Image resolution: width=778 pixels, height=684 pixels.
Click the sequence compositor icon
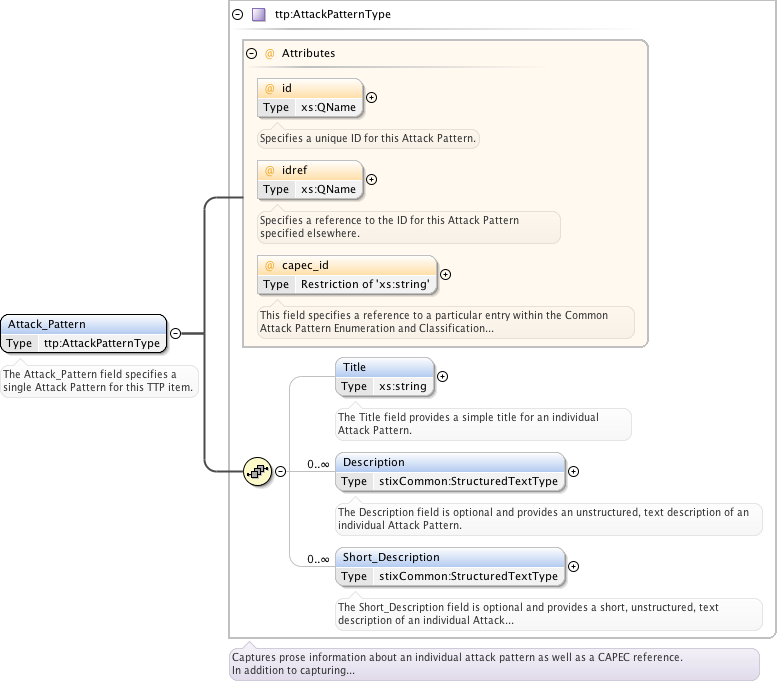point(258,471)
